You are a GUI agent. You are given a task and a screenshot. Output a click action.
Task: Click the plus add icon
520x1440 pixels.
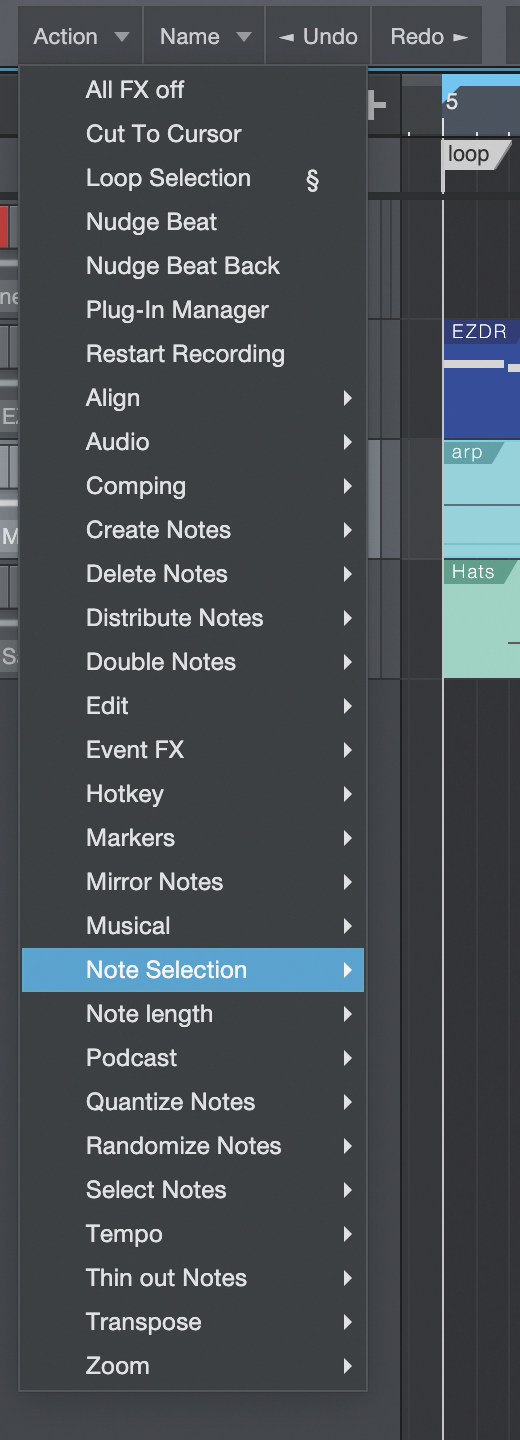coord(377,105)
